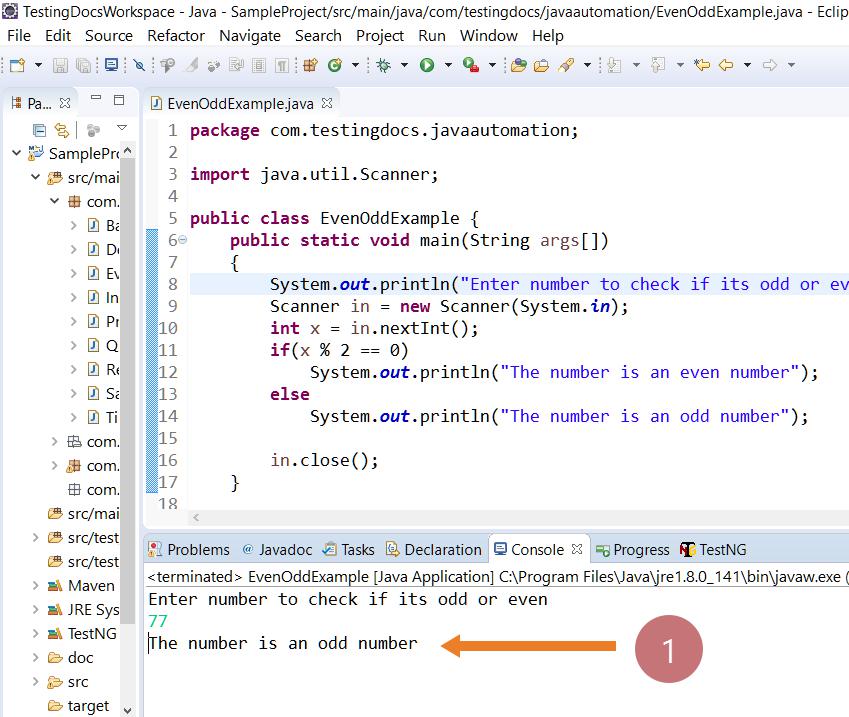Navigate Back with yellow arrow
849x717 pixels.
(x=726, y=66)
